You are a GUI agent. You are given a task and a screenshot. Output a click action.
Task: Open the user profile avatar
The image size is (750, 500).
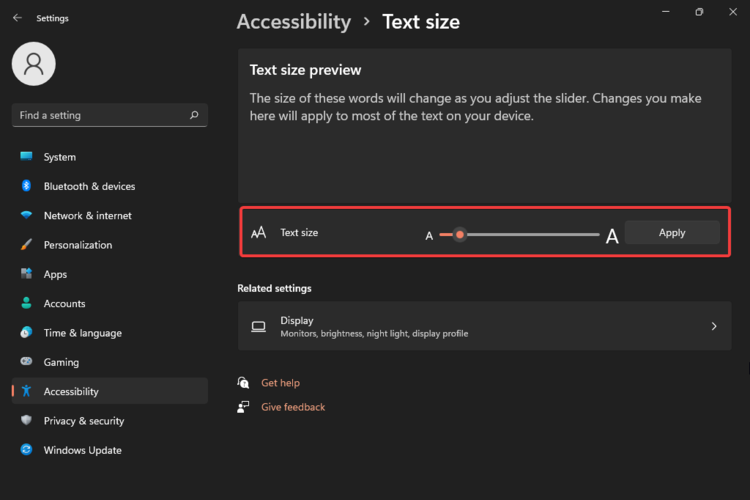point(33,64)
